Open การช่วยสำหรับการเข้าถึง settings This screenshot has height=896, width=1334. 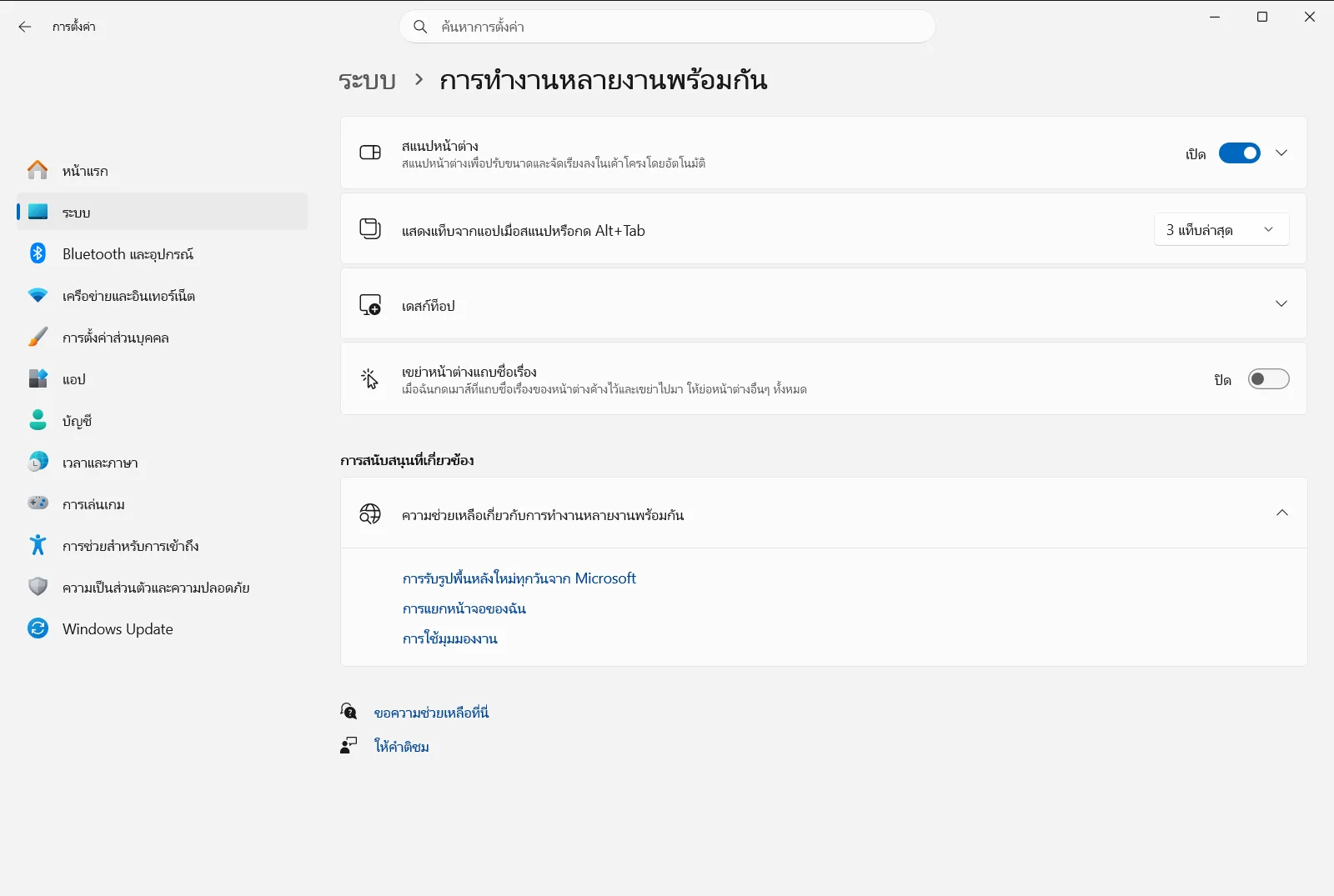pyautogui.click(x=163, y=545)
